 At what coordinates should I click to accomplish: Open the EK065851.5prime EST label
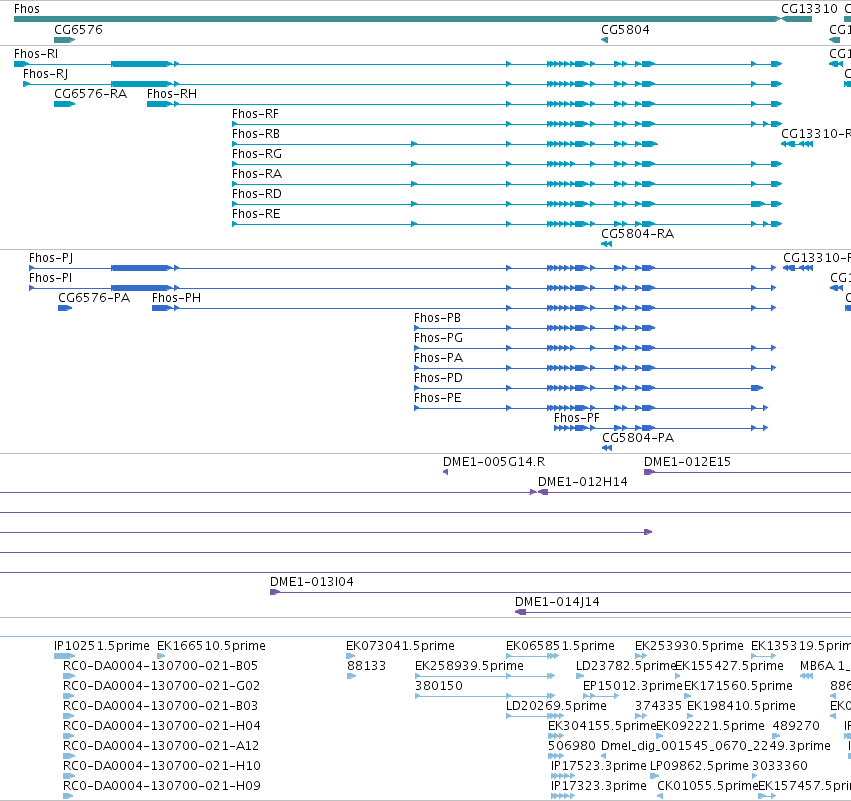pos(561,646)
